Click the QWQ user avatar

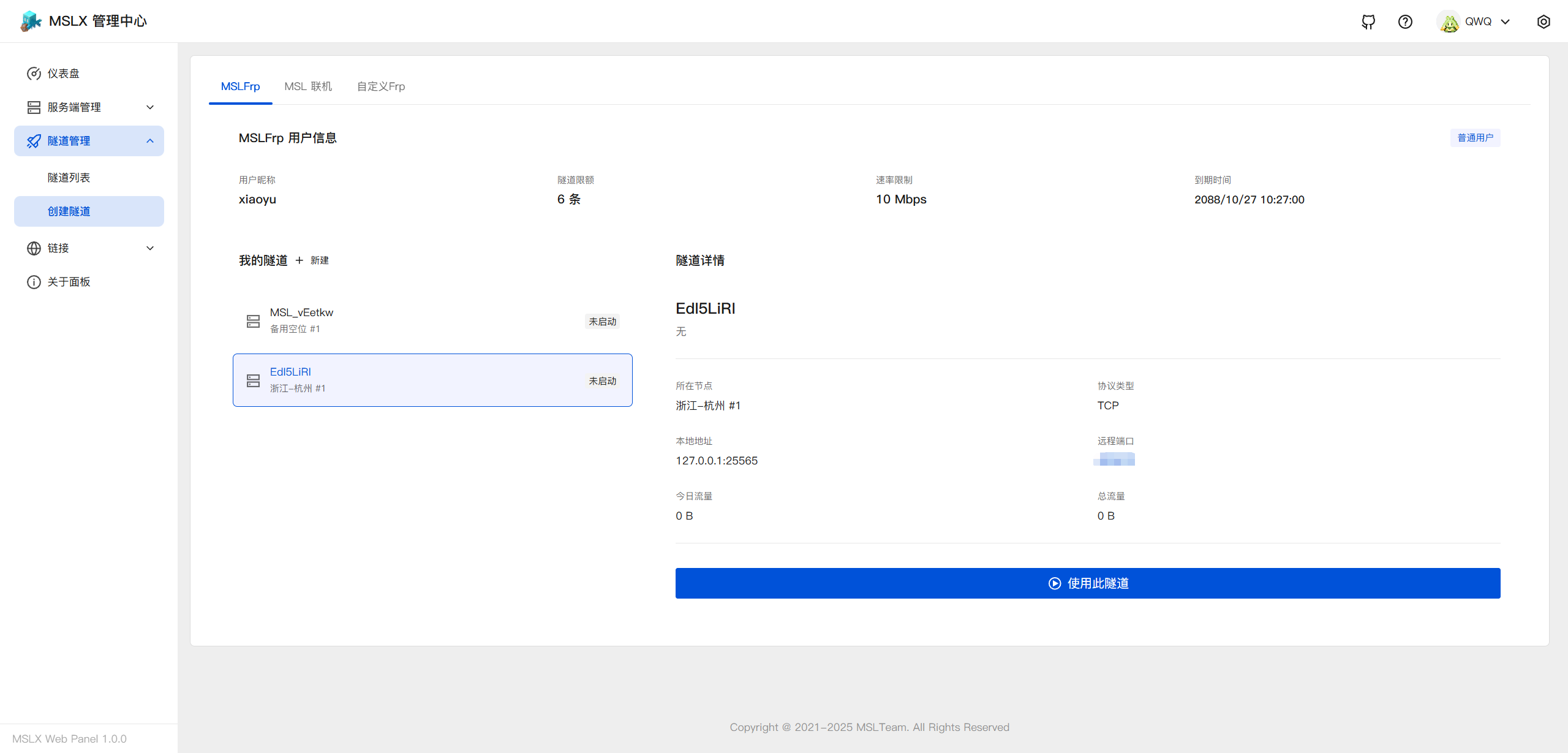(1449, 22)
